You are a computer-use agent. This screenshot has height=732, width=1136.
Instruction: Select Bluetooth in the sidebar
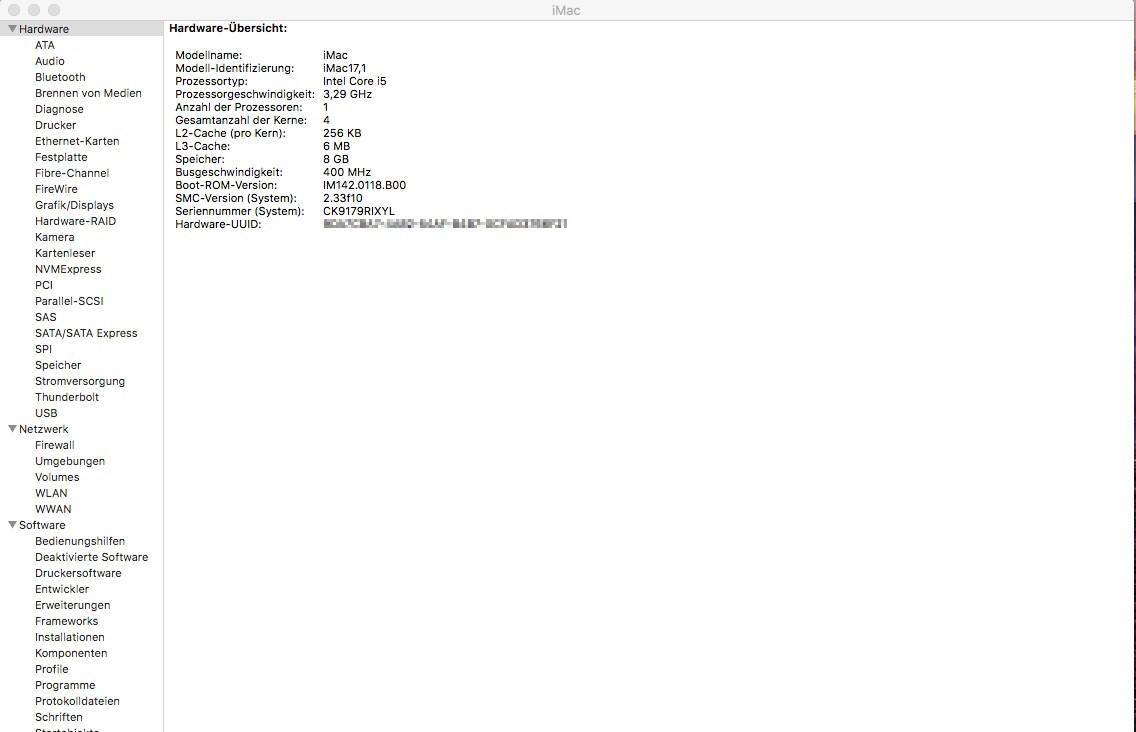60,77
